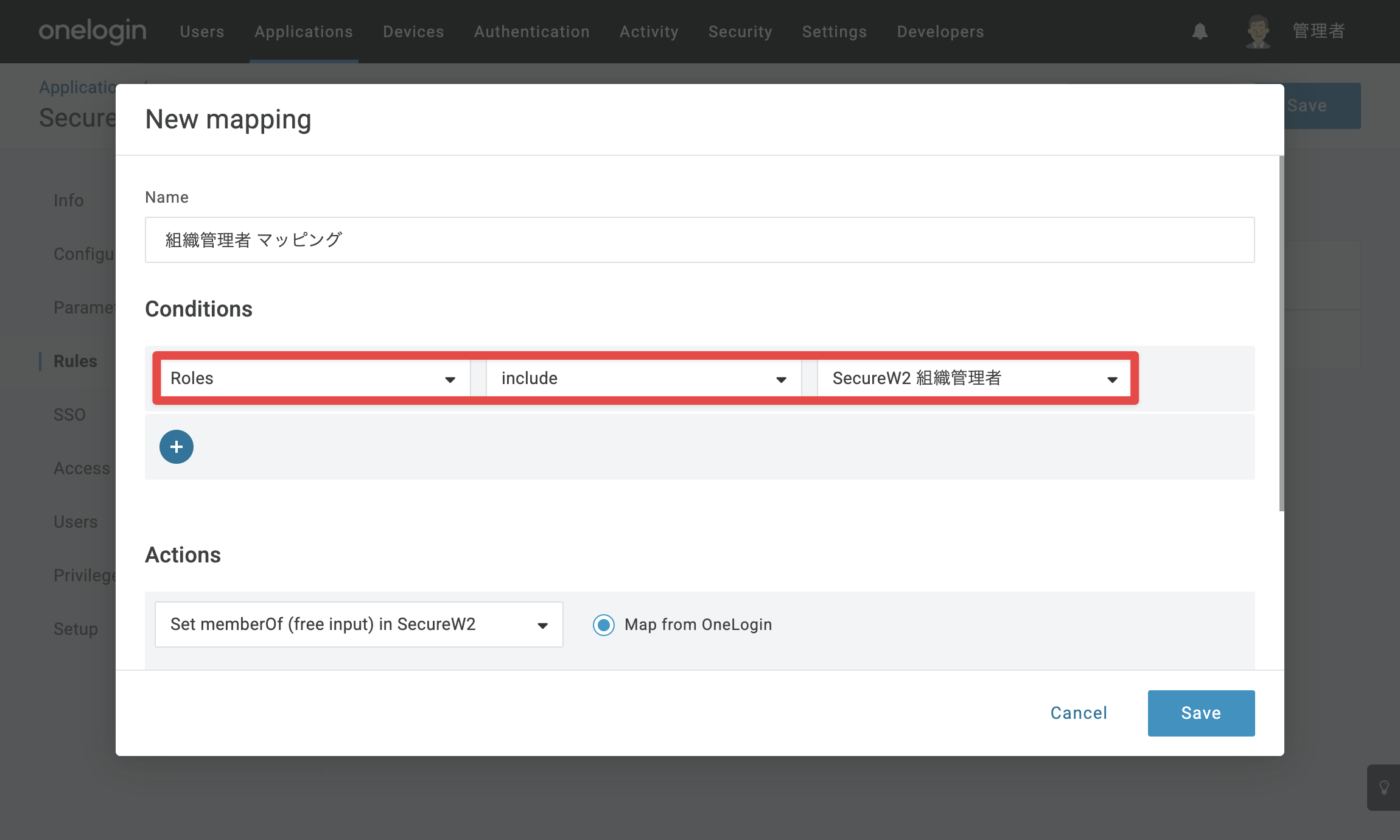
Task: Cancel the New mapping dialog
Action: coord(1079,713)
